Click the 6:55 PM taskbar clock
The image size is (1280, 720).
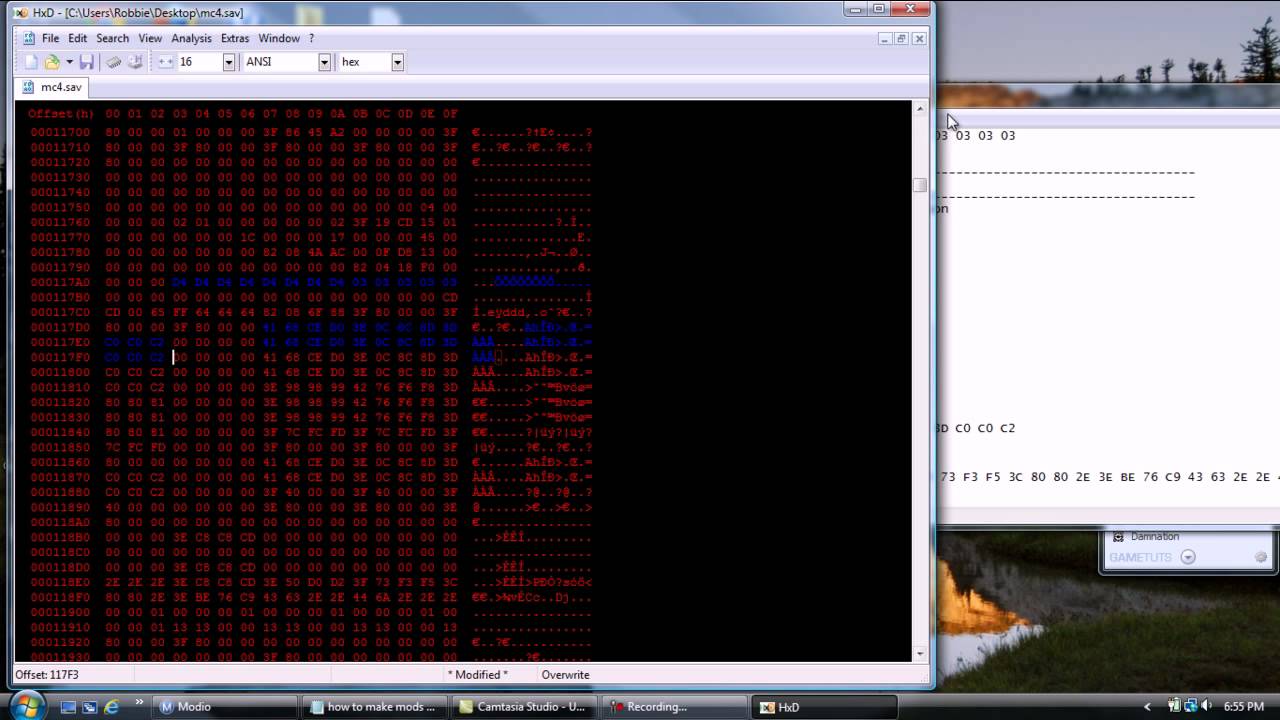(1243, 707)
